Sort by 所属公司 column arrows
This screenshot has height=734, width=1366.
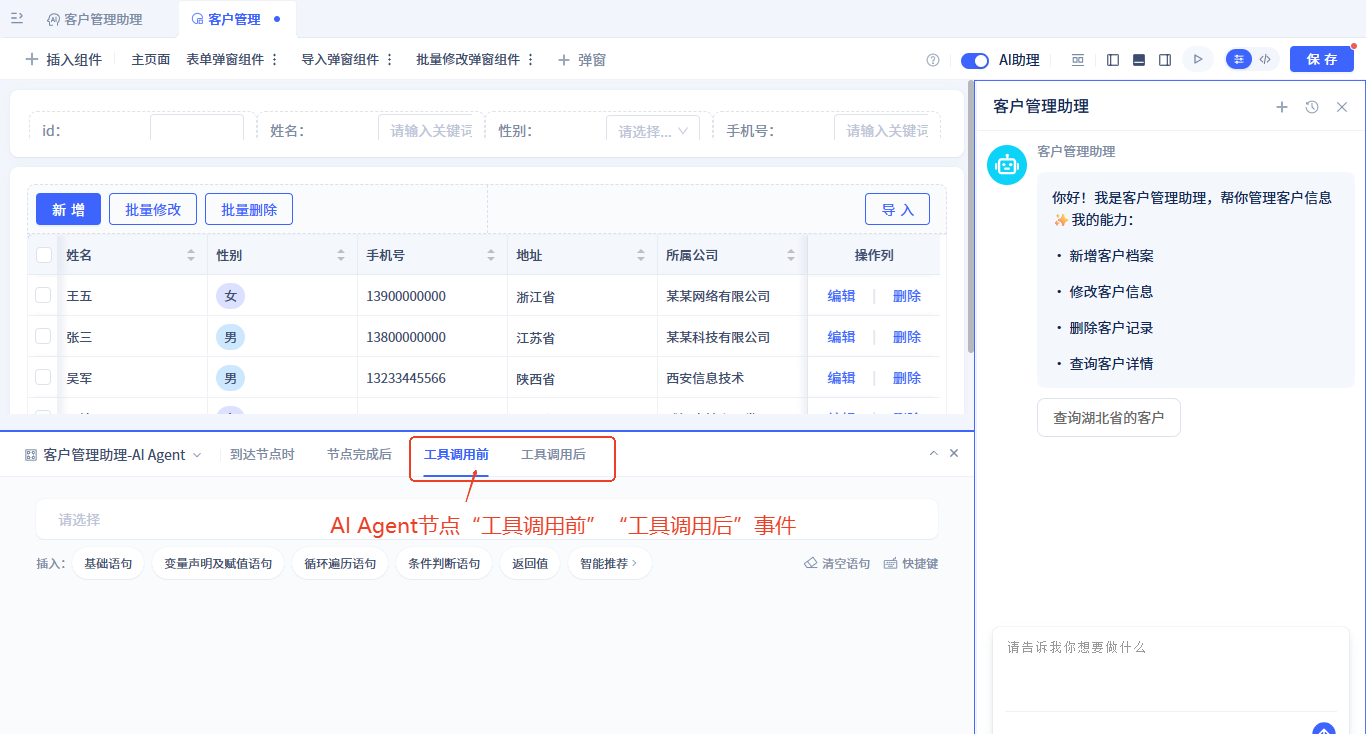coord(791,255)
